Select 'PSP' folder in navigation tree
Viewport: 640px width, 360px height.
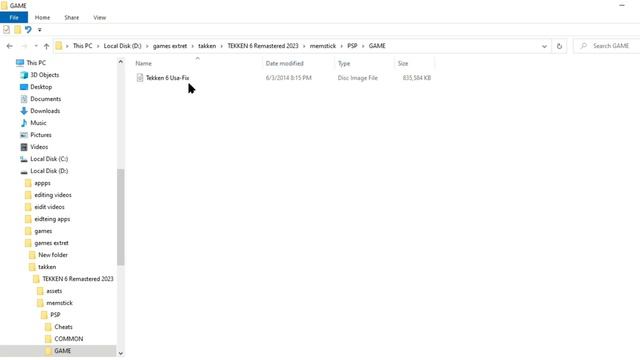(x=55, y=315)
